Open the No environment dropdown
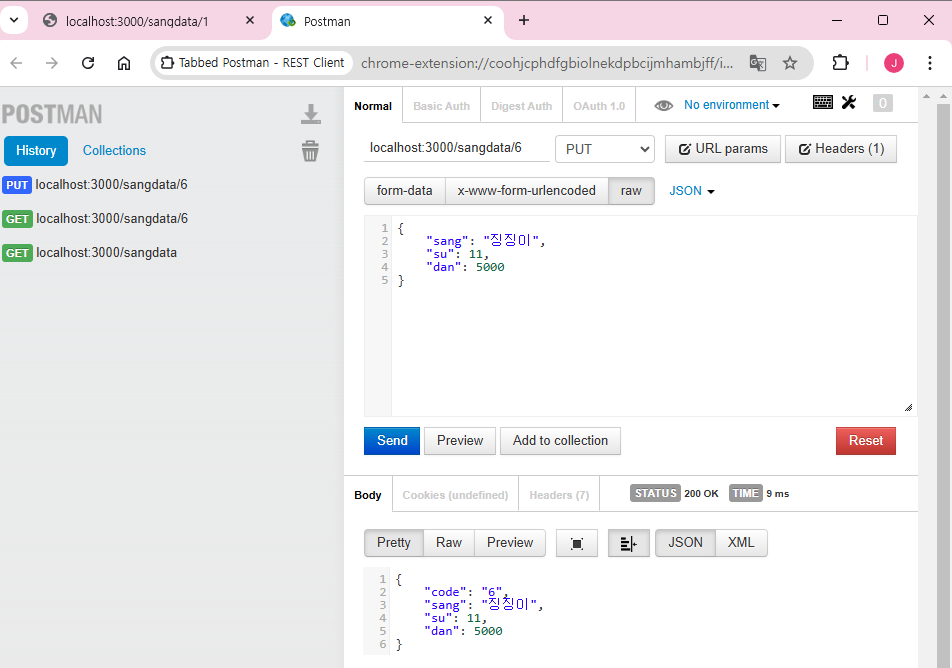Screen dimensions: 952x668 (x=732, y=105)
